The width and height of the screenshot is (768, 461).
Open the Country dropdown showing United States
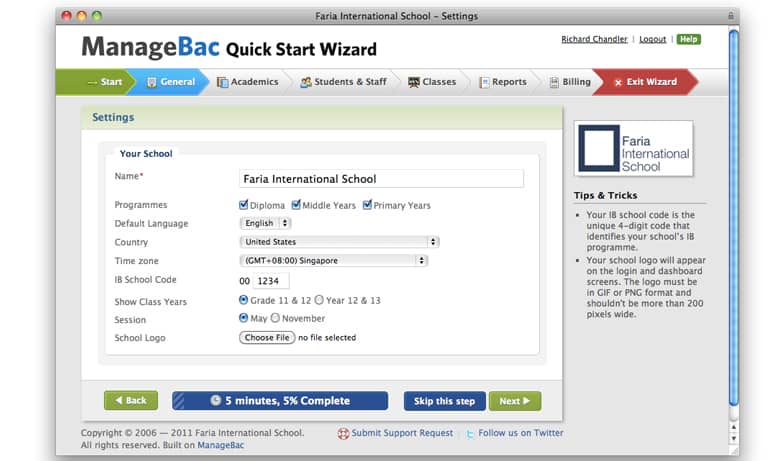pos(339,242)
